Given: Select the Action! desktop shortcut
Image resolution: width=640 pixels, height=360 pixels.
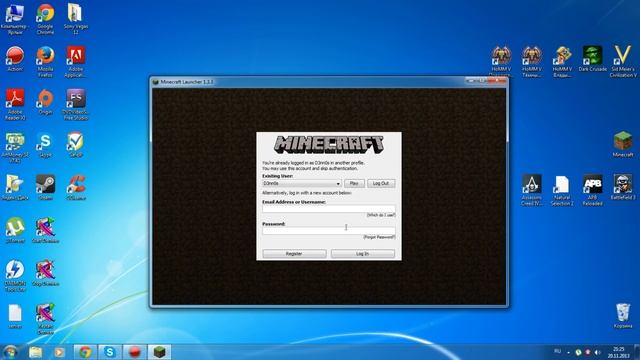Looking at the screenshot, I should click(15, 59).
